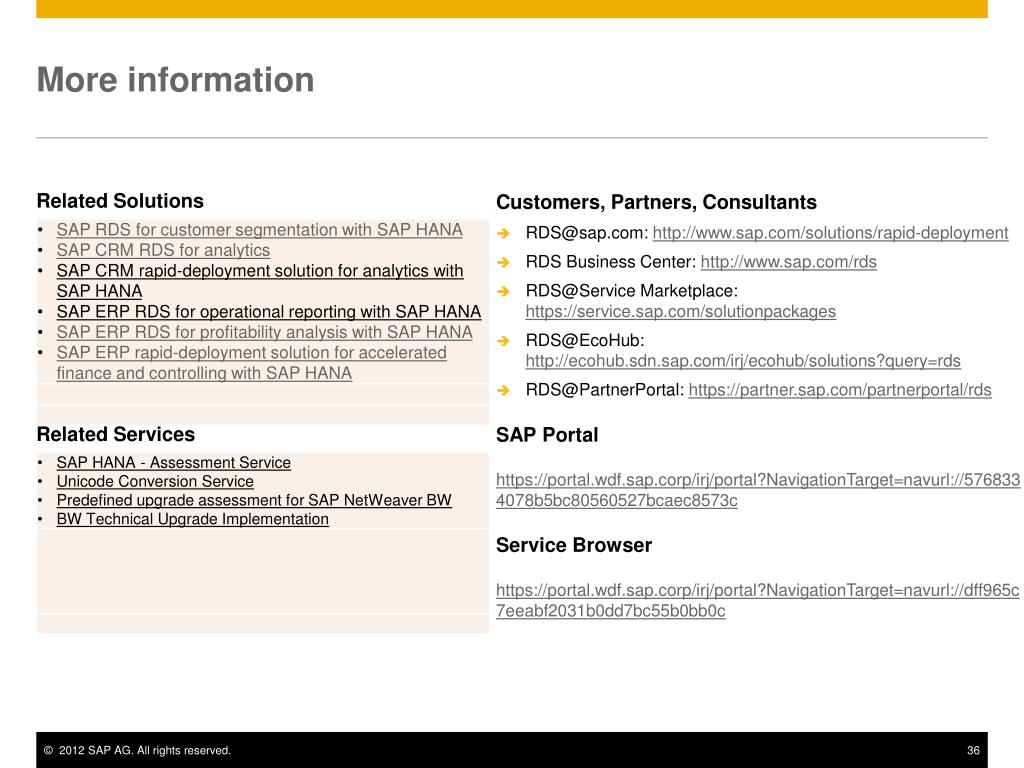This screenshot has width=1024, height=768.
Task: Open the SAP Portal navigation URL
Action: click(758, 490)
